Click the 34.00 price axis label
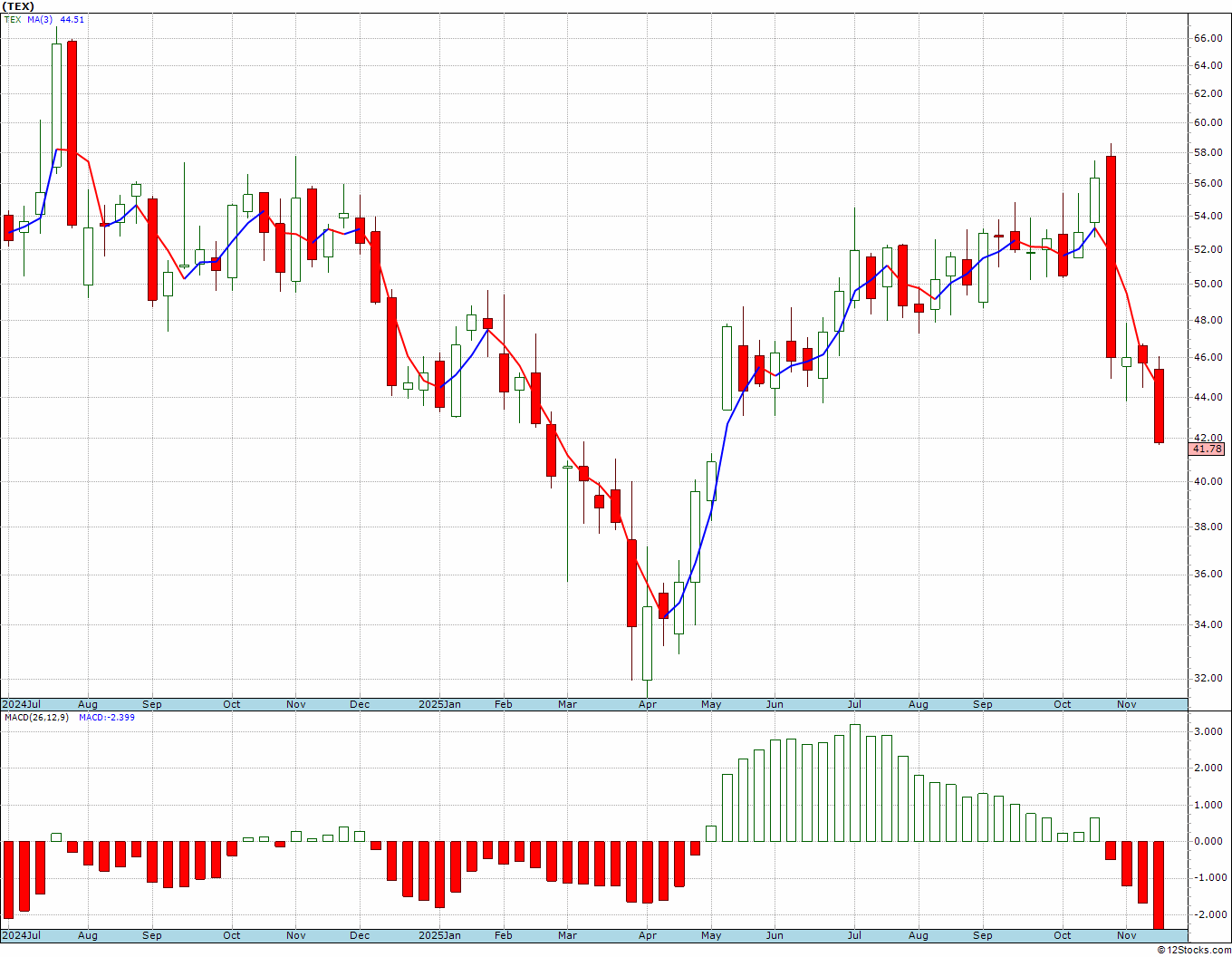This screenshot has height=957, width=1232. point(1208,624)
